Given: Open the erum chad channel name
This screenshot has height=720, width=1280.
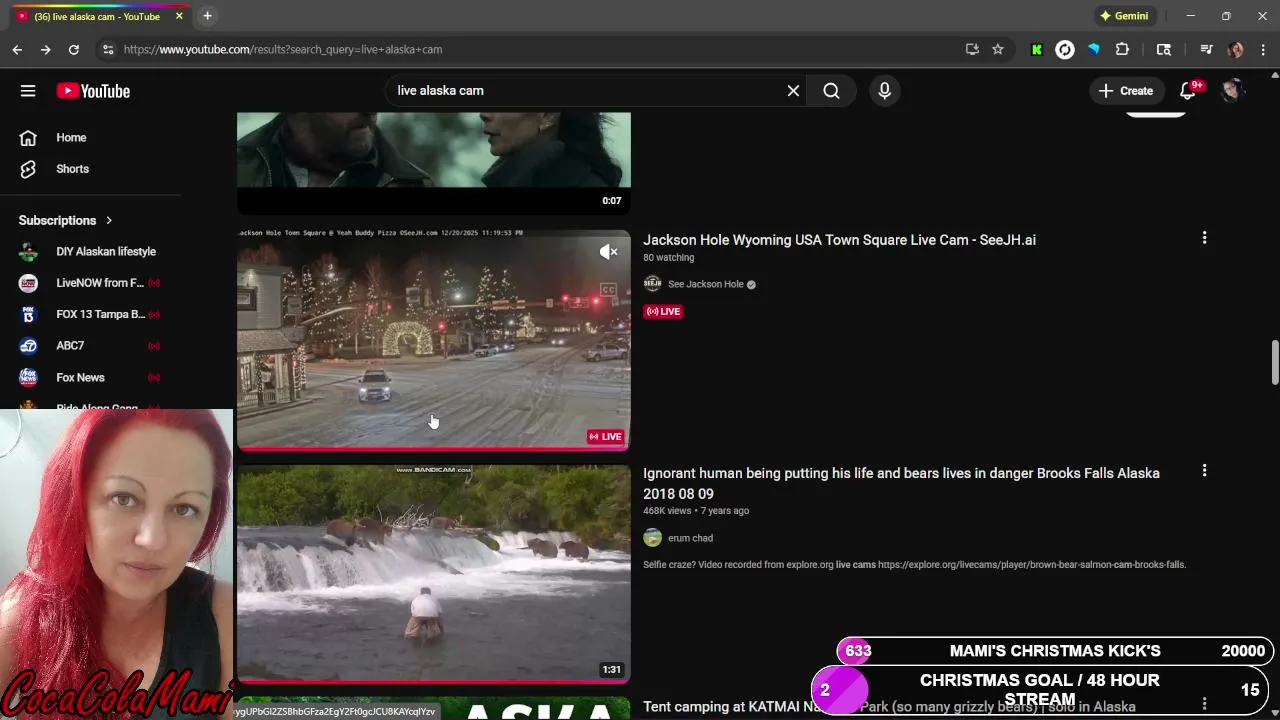Looking at the screenshot, I should (x=690, y=538).
